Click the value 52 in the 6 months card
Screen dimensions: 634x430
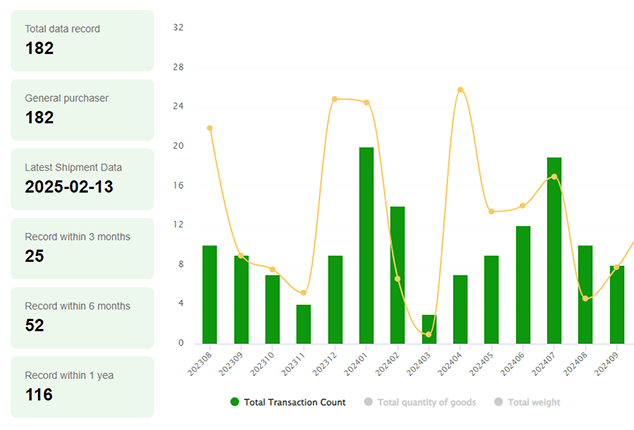tap(34, 326)
